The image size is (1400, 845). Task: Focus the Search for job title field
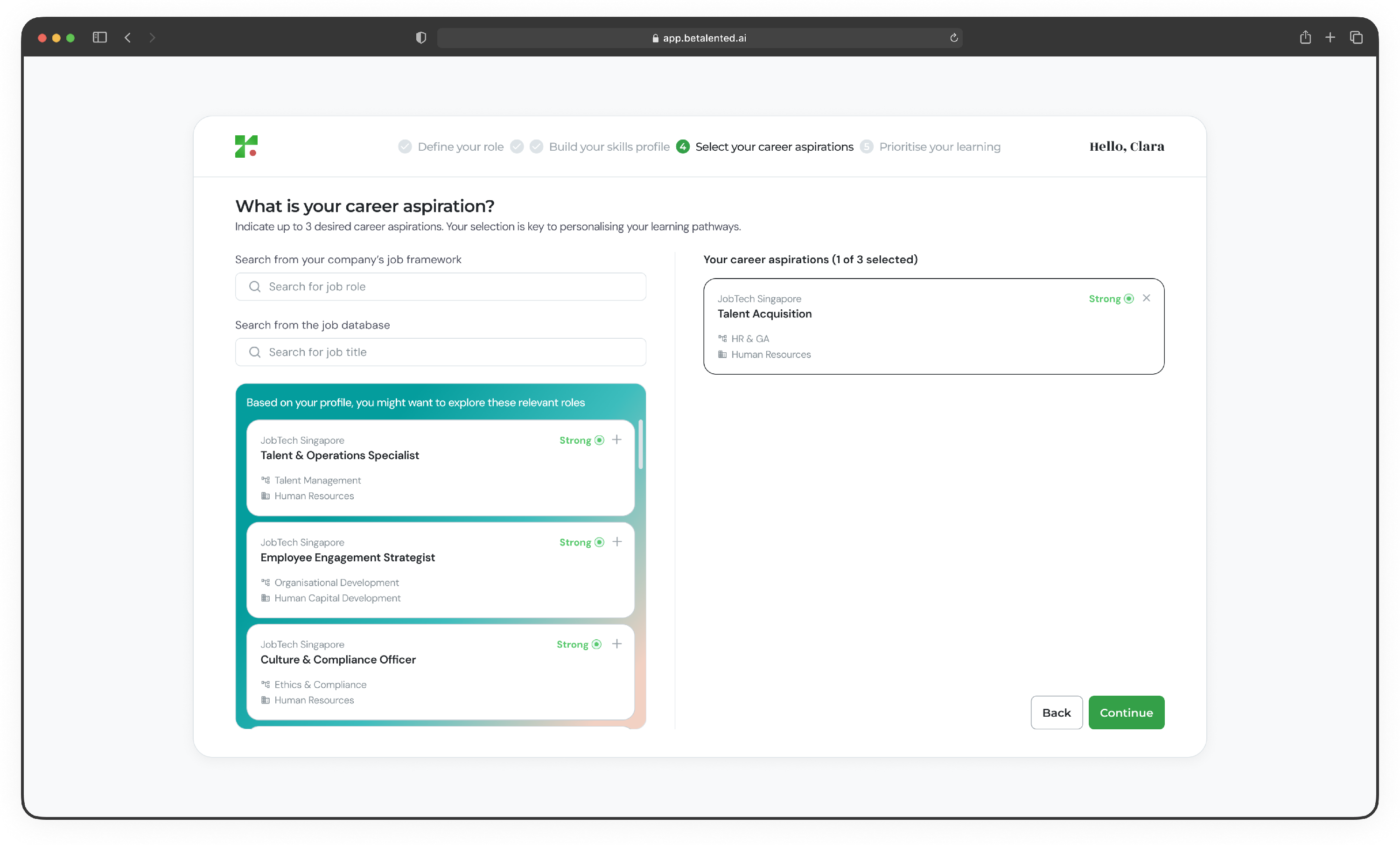coord(441,352)
